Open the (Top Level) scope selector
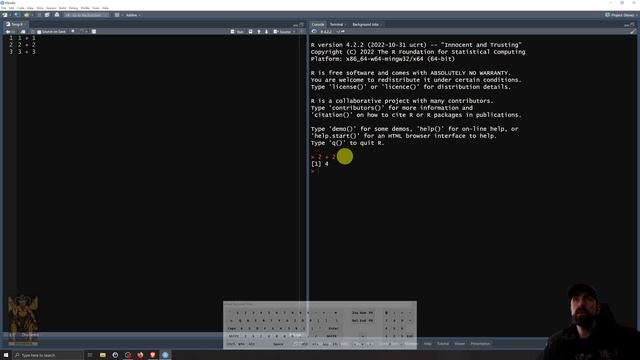The image size is (640, 360). [31, 335]
